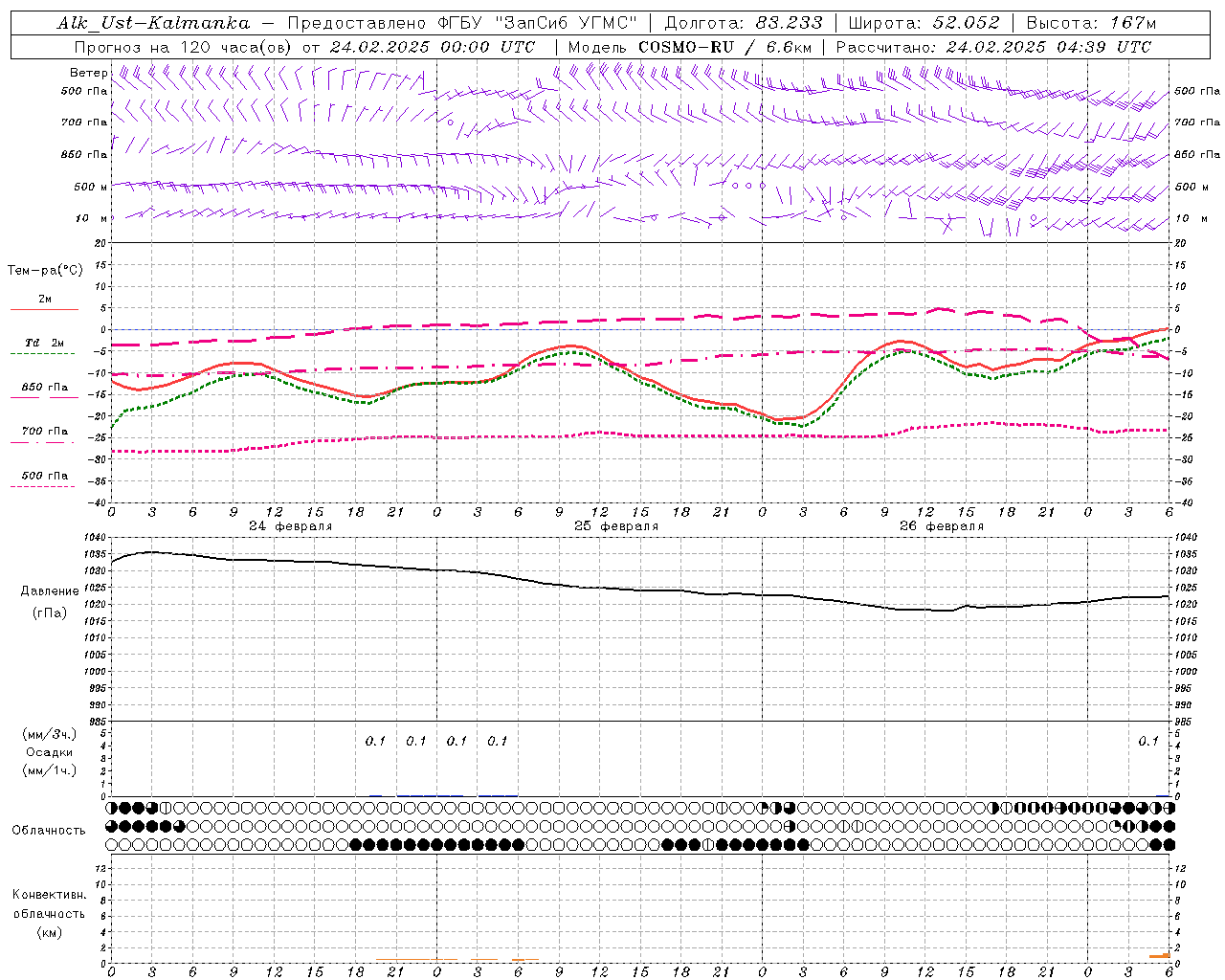
Task: Click the left 10 м wind level label
Action: (92, 218)
